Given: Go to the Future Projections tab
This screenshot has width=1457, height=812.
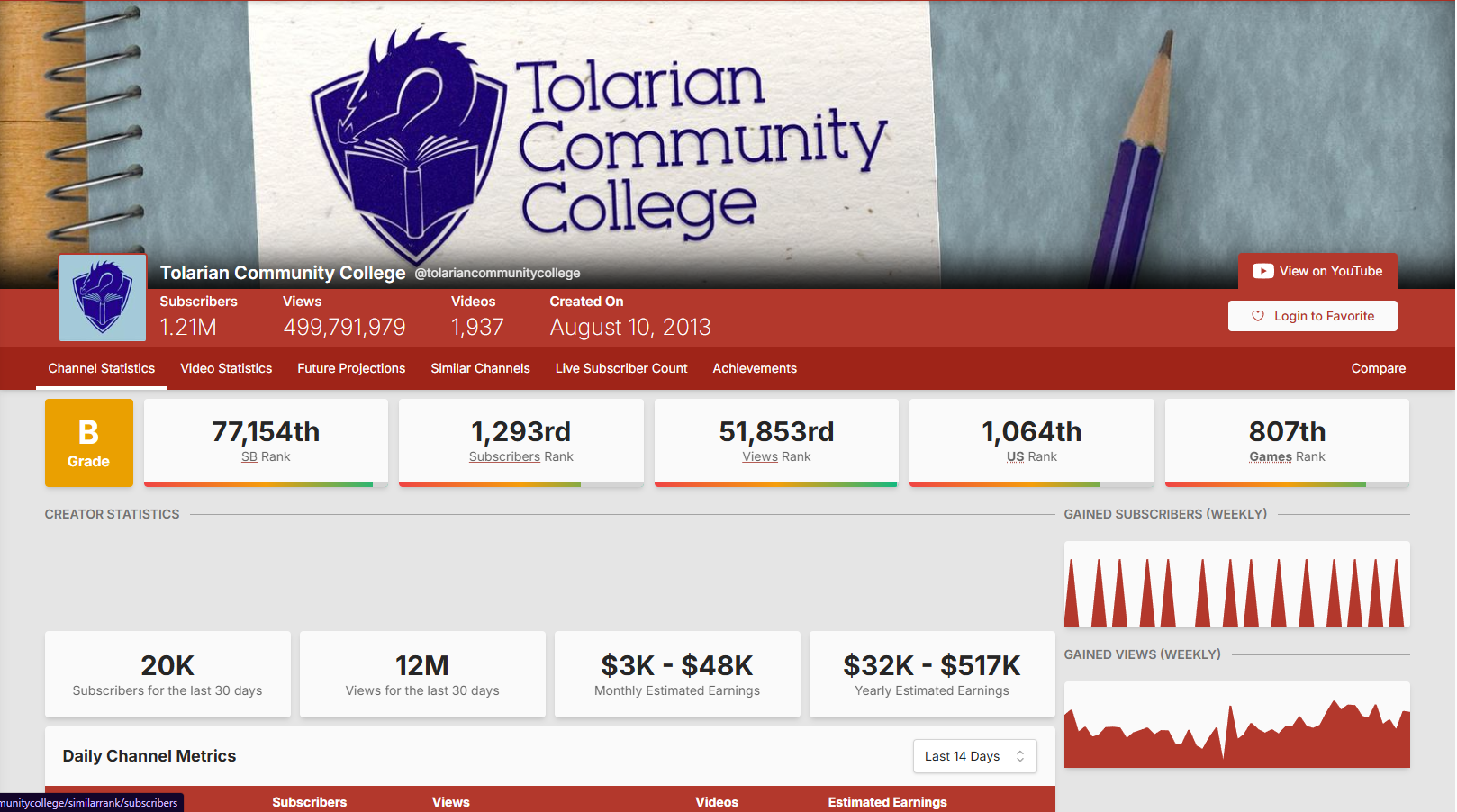Looking at the screenshot, I should click(351, 368).
